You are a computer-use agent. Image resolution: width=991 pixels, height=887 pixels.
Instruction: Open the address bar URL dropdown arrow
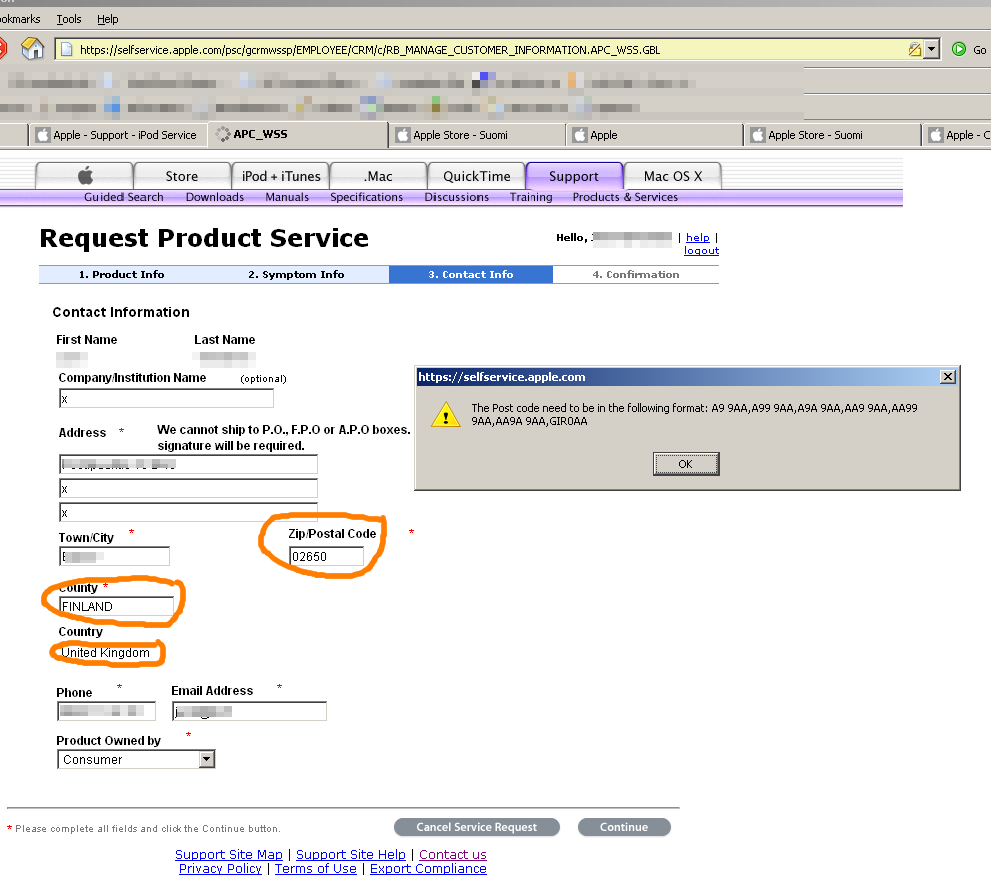click(x=932, y=49)
